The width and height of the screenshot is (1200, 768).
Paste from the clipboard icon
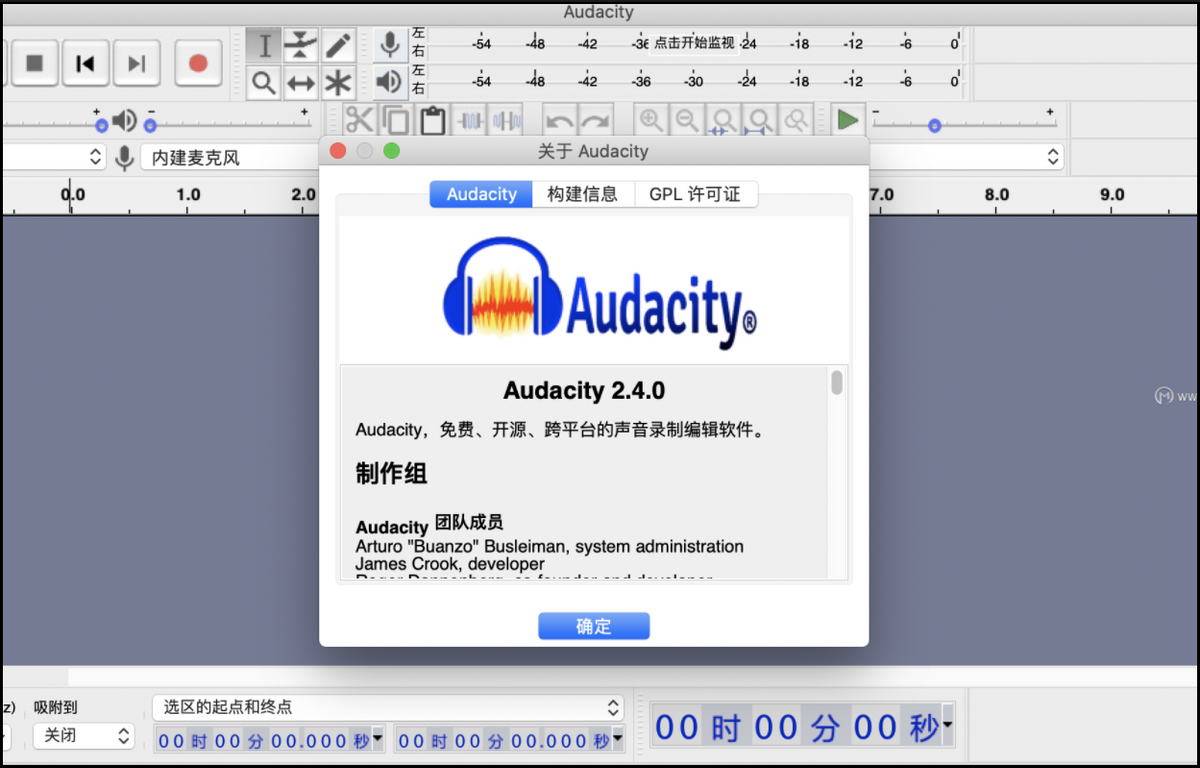tap(433, 121)
